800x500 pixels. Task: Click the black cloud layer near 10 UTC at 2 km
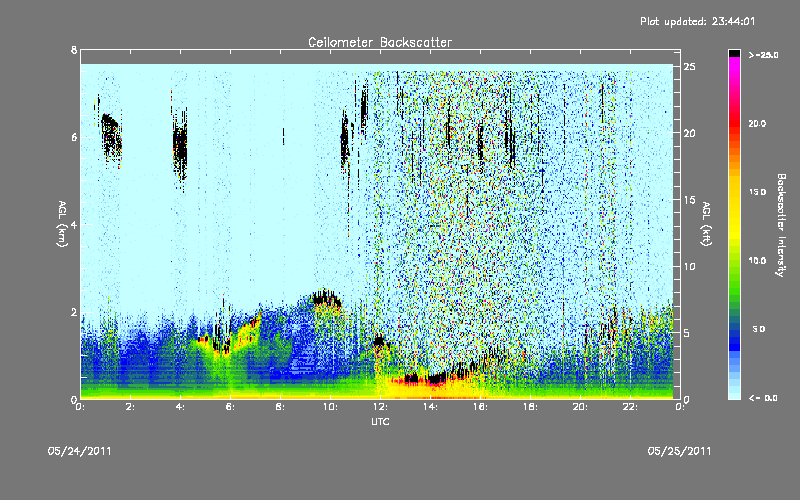326,298
